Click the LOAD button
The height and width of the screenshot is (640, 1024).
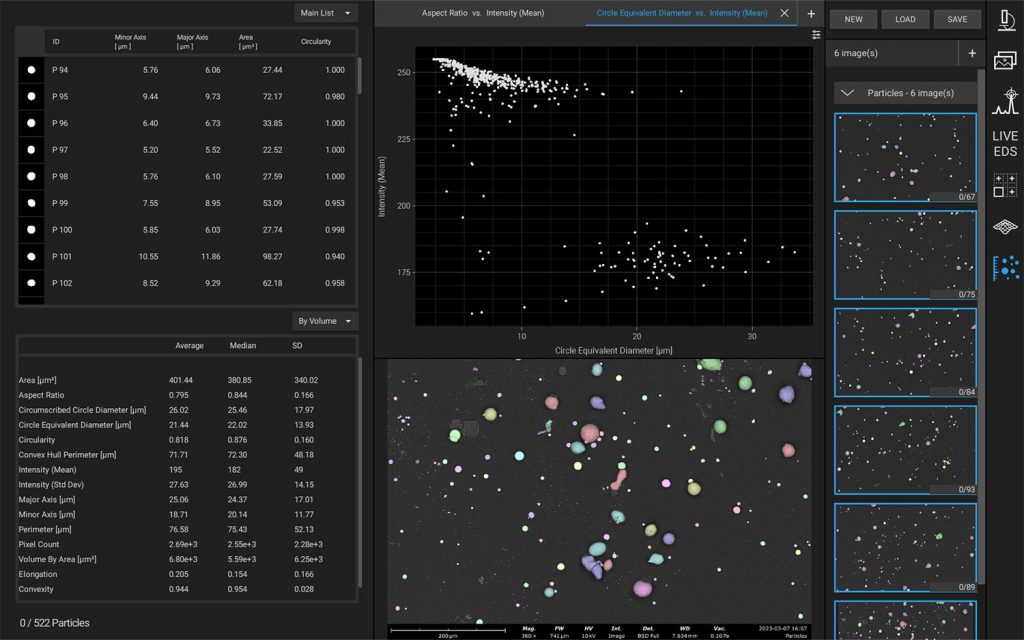pyautogui.click(x=905, y=19)
